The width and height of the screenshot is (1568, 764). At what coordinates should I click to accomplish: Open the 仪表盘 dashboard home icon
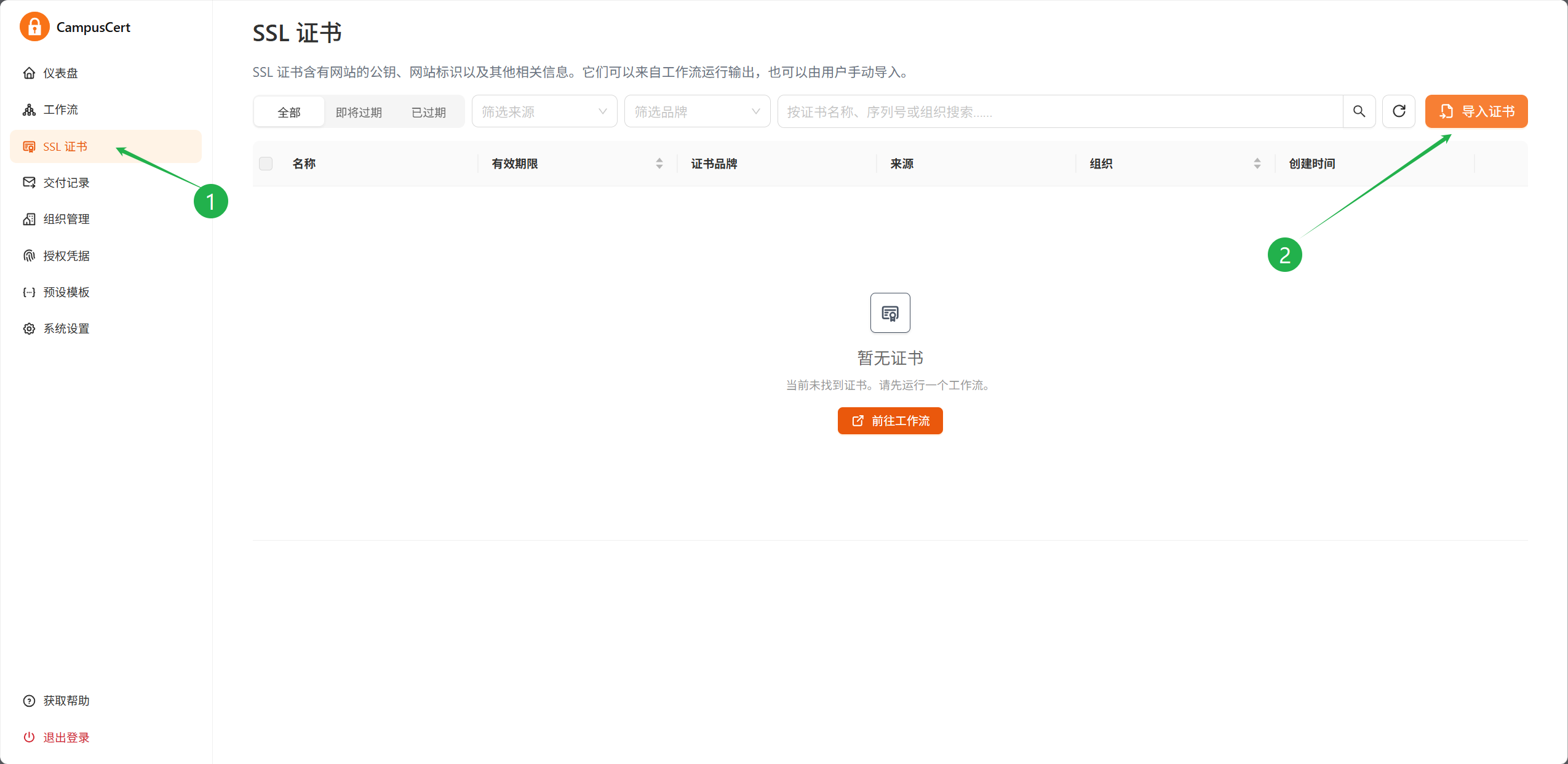click(x=29, y=73)
